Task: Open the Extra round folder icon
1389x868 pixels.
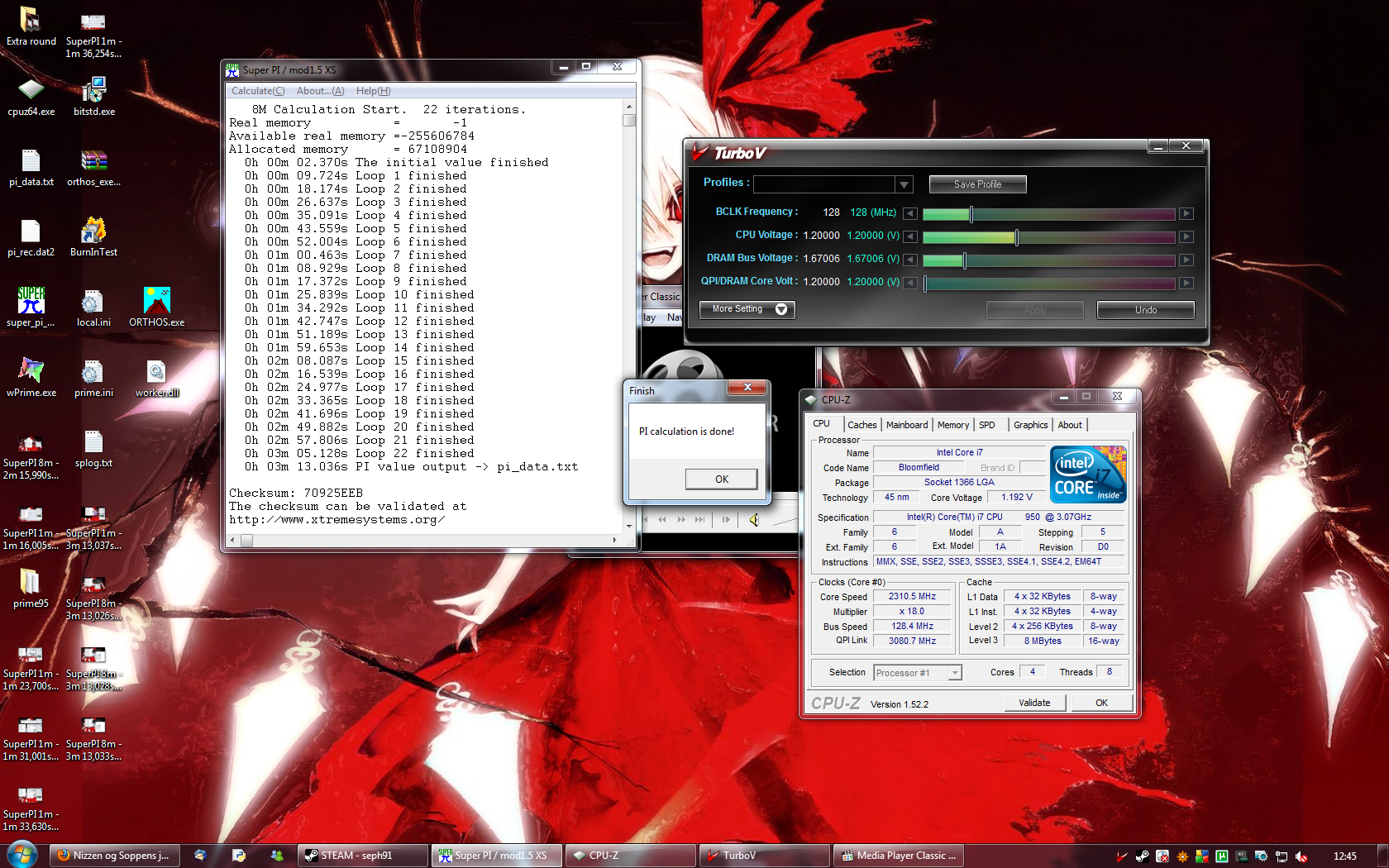Action: (x=31, y=26)
